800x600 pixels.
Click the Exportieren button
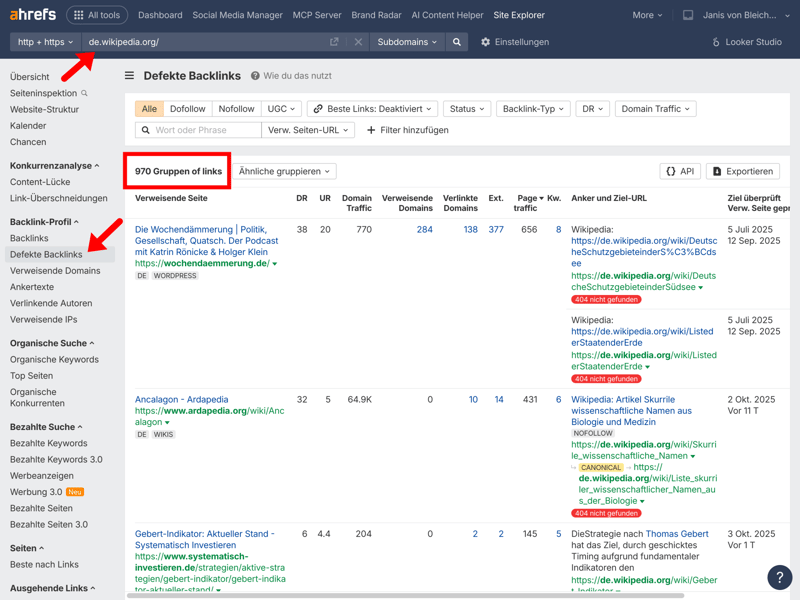click(742, 171)
